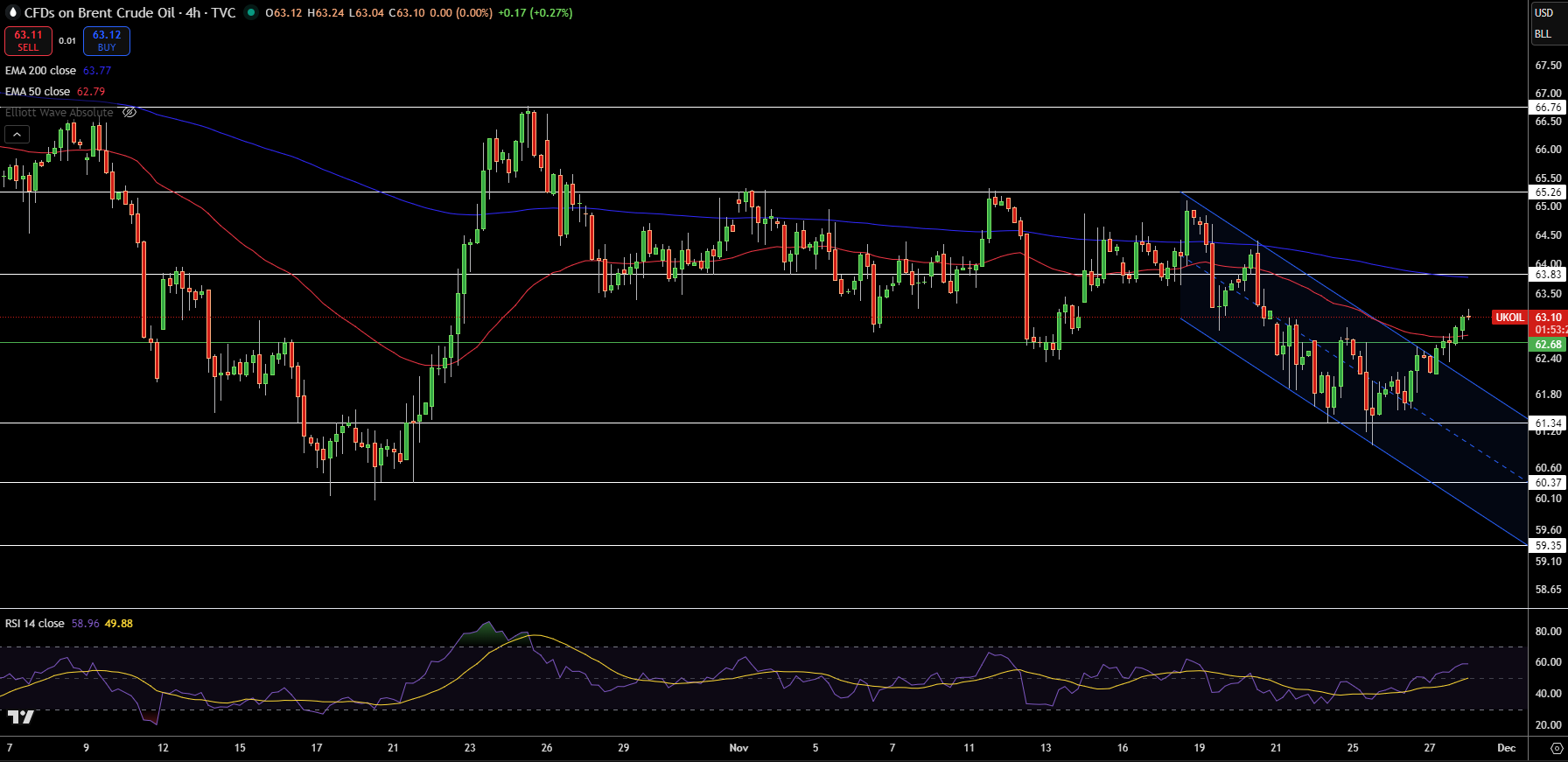This screenshot has height=762, width=1568.
Task: Click the 63.12 BUY button
Action: (x=107, y=41)
